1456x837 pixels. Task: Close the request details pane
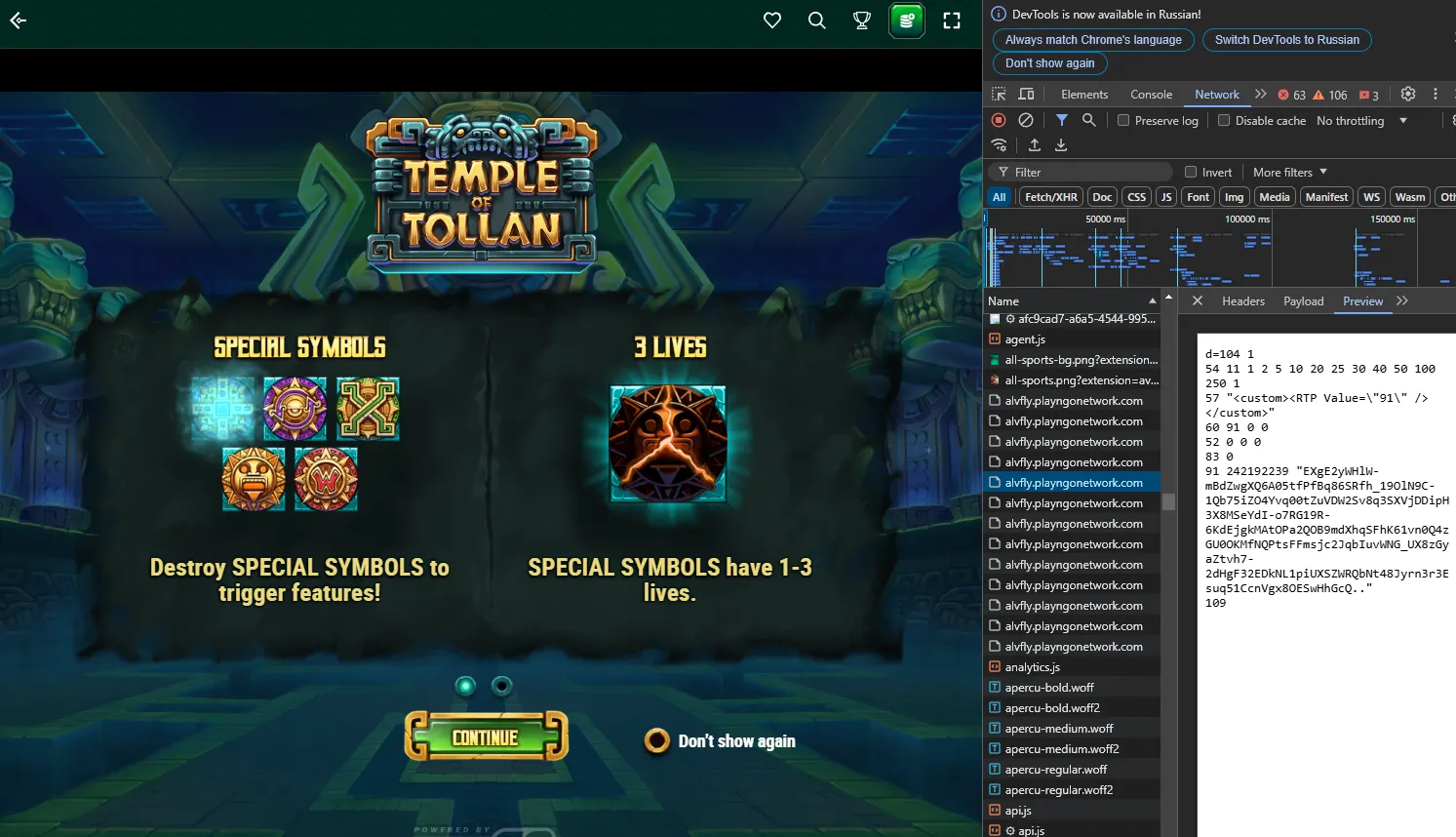click(1198, 301)
